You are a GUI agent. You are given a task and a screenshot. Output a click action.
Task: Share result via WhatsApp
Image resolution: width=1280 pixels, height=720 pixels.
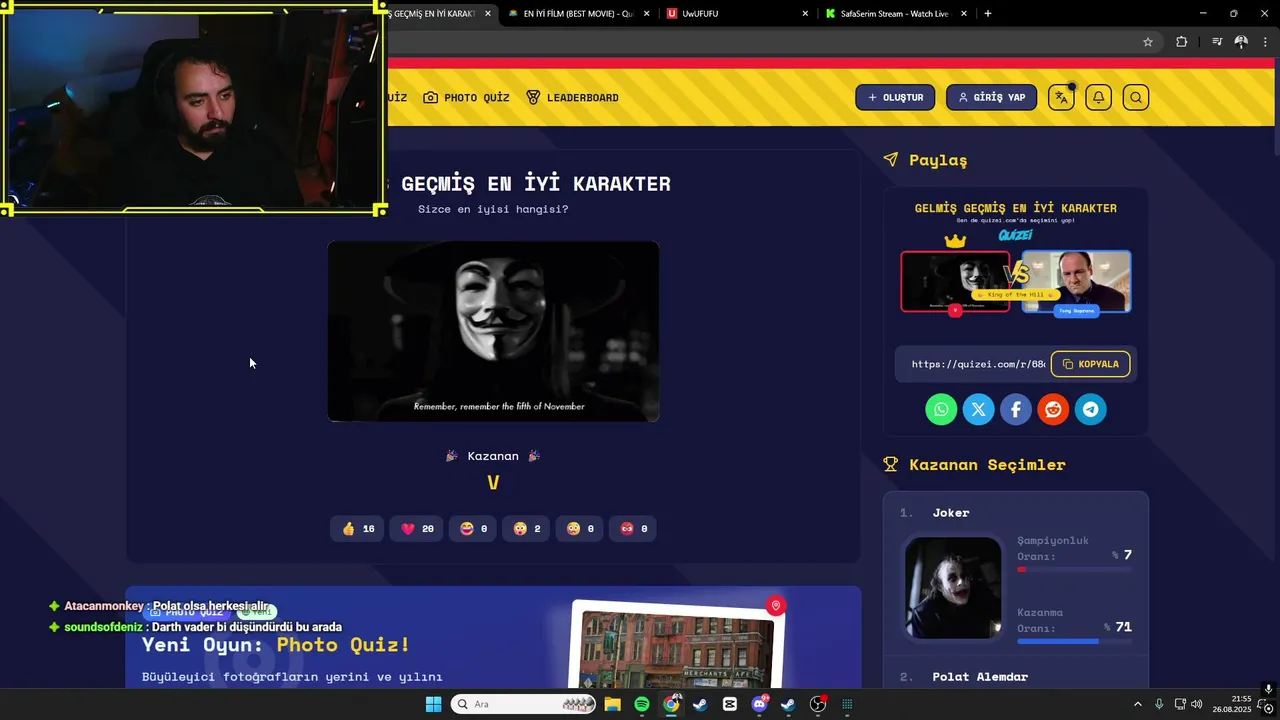(x=941, y=409)
